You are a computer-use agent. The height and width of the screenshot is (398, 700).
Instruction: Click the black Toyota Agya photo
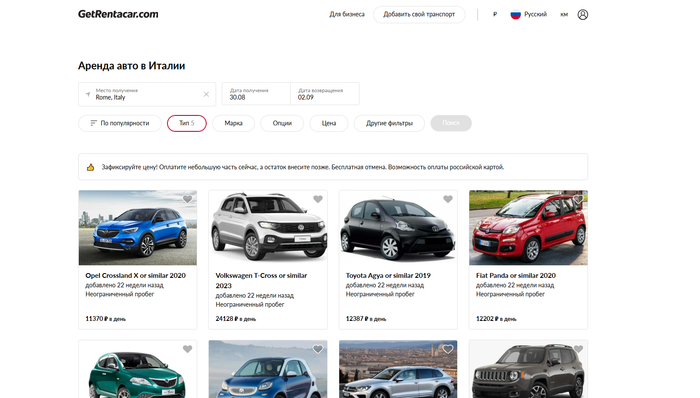(398, 228)
